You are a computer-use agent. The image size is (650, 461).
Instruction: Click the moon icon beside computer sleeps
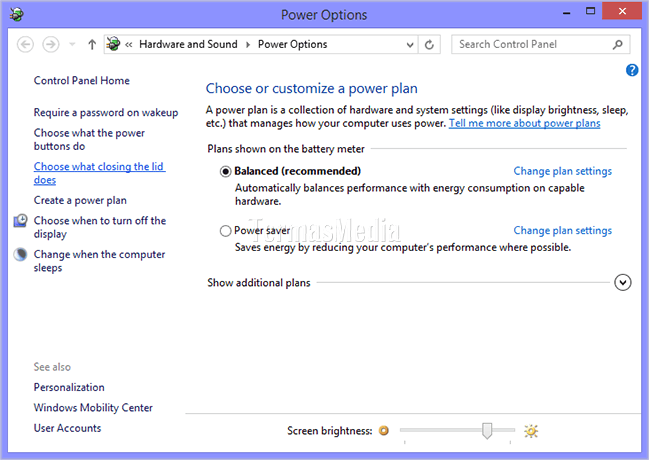[x=21, y=255]
